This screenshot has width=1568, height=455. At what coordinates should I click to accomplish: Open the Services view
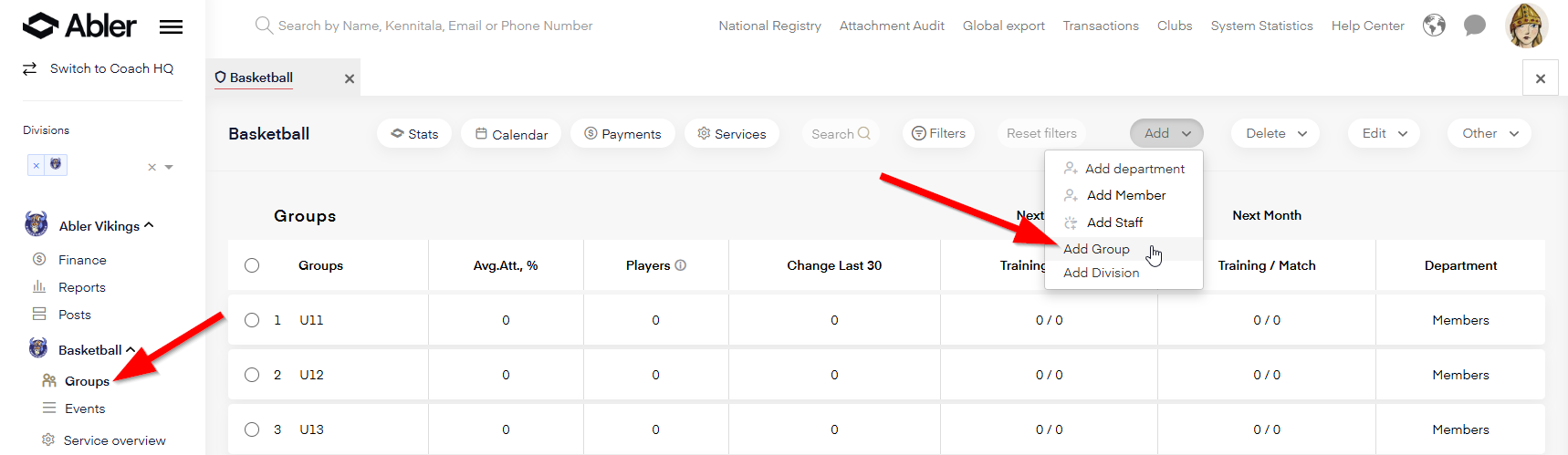pyautogui.click(x=732, y=133)
